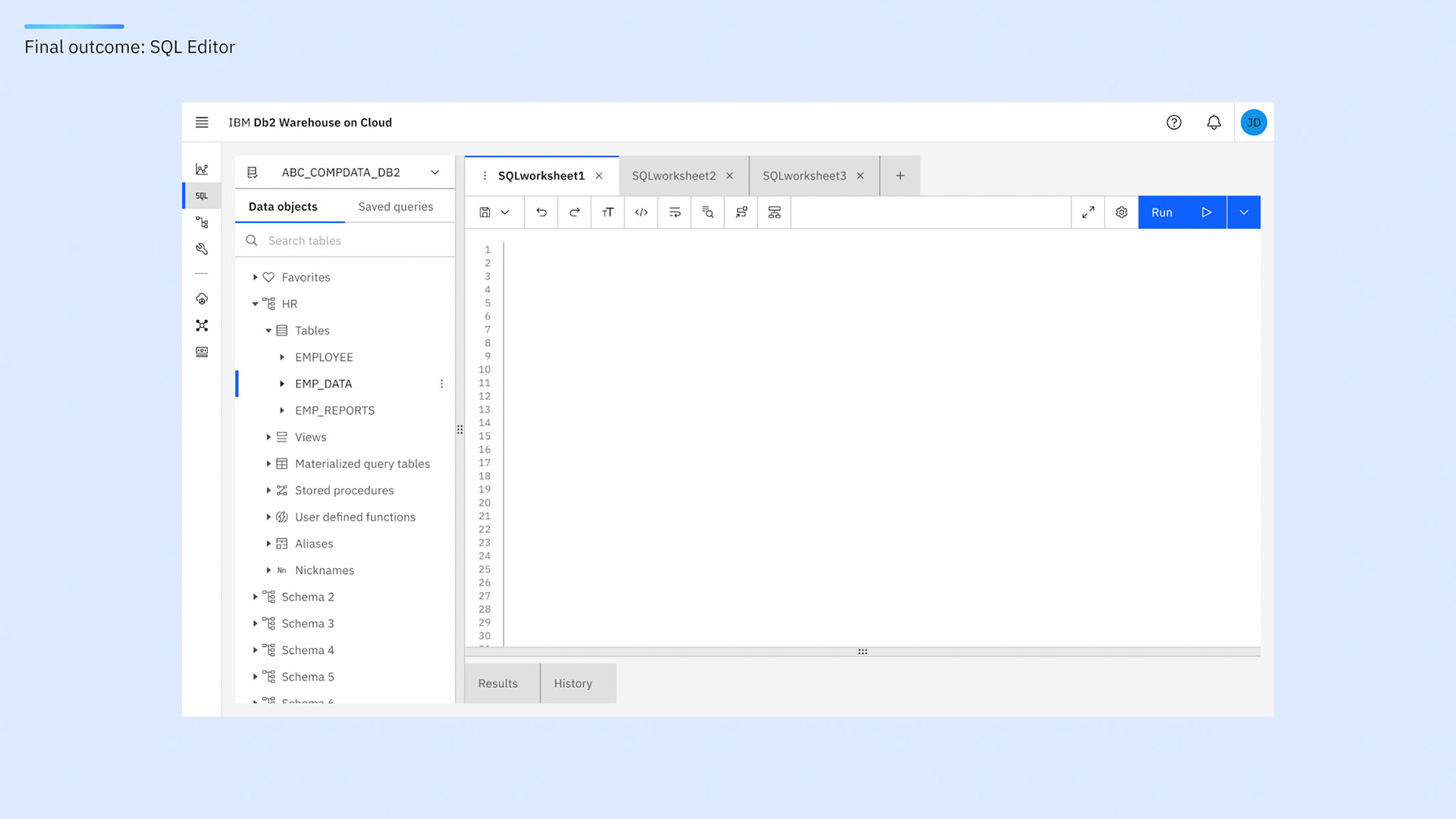The width and height of the screenshot is (1456, 819).
Task: Open the SQL editor from the sidebar
Action: click(x=201, y=195)
